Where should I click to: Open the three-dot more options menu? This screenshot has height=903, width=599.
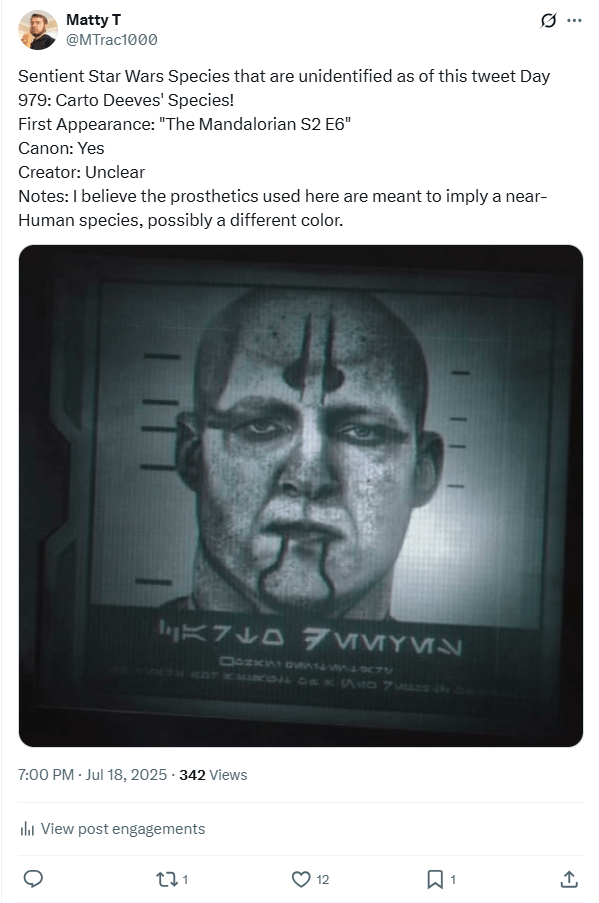point(574,21)
